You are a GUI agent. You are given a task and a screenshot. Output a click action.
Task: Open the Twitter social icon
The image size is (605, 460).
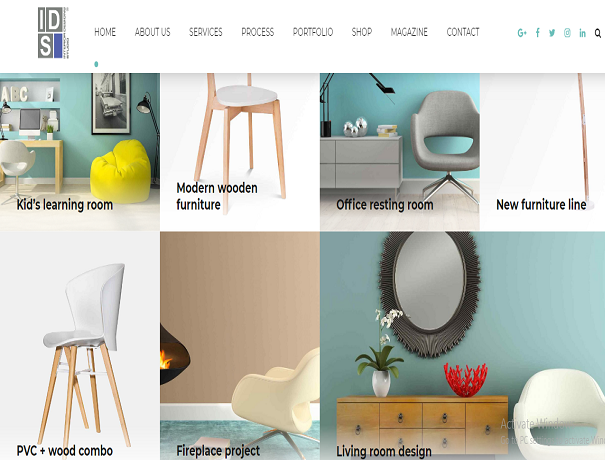point(552,33)
